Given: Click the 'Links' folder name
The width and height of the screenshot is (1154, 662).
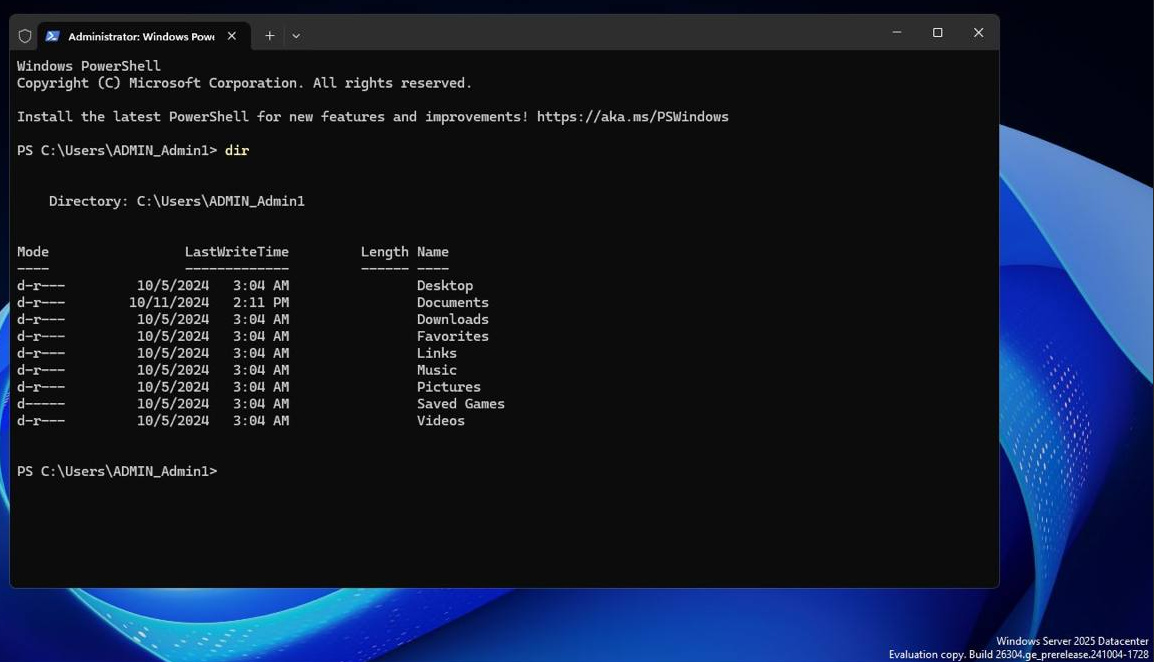Looking at the screenshot, I should (436, 353).
